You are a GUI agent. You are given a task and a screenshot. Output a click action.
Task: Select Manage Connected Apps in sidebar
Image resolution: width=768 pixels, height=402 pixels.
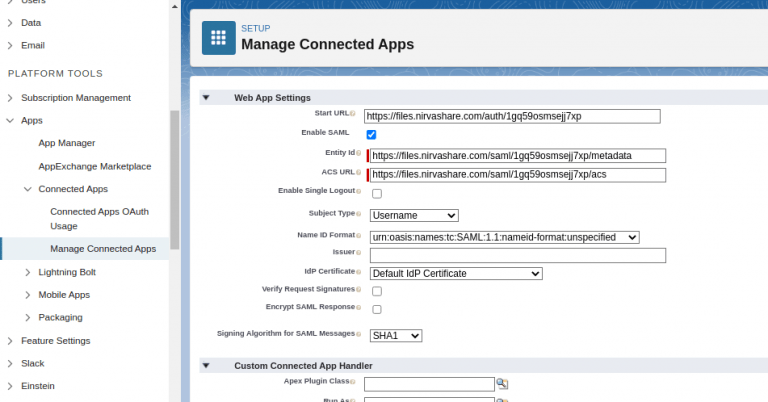pyautogui.click(x=103, y=249)
